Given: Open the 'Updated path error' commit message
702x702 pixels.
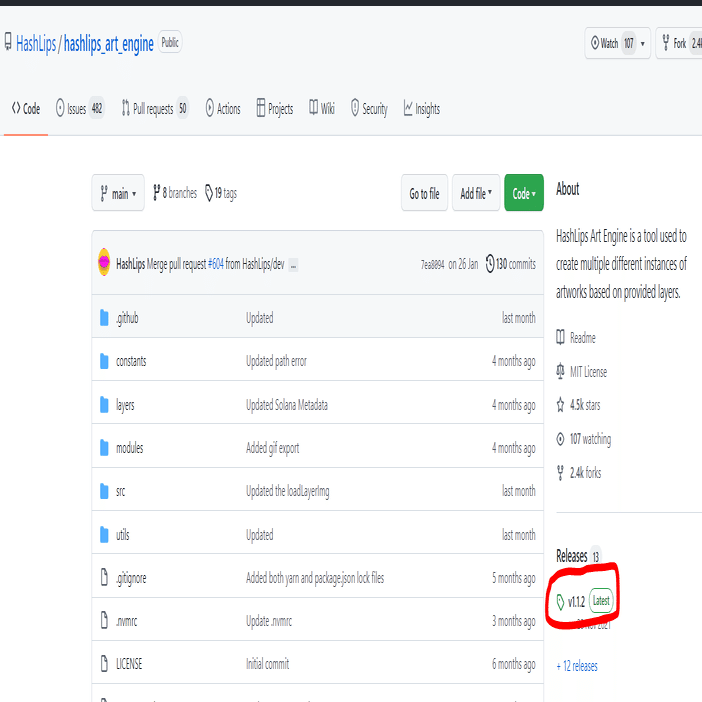Looking at the screenshot, I should (x=276, y=361).
